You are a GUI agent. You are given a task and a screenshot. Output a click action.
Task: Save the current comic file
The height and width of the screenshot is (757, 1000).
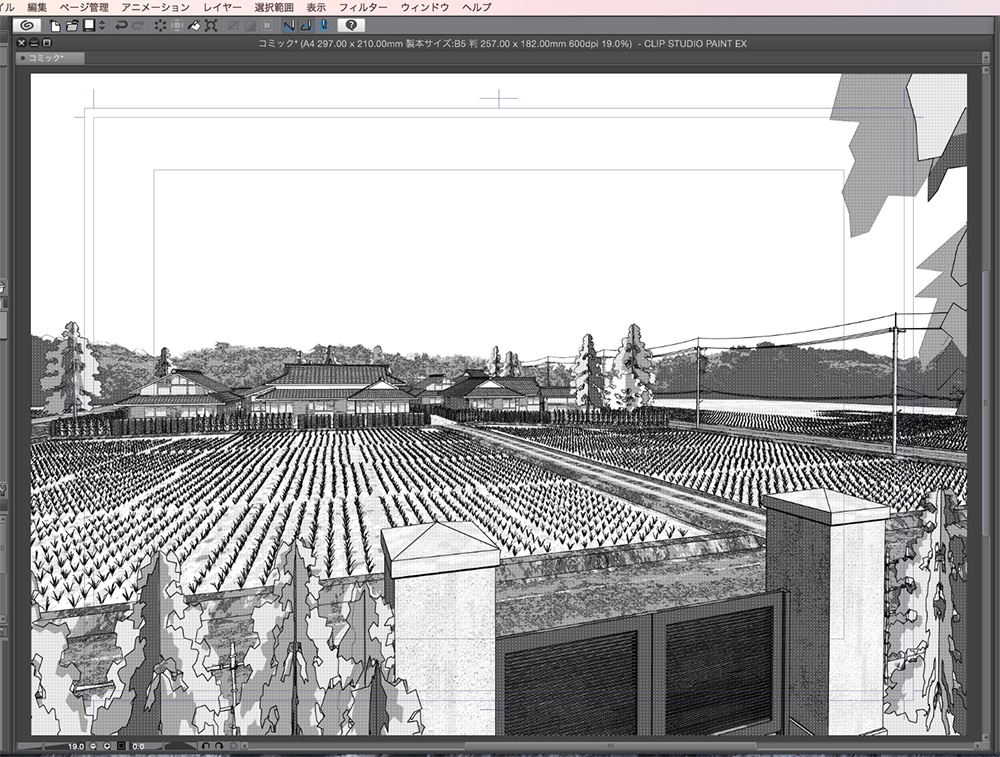pos(89,26)
